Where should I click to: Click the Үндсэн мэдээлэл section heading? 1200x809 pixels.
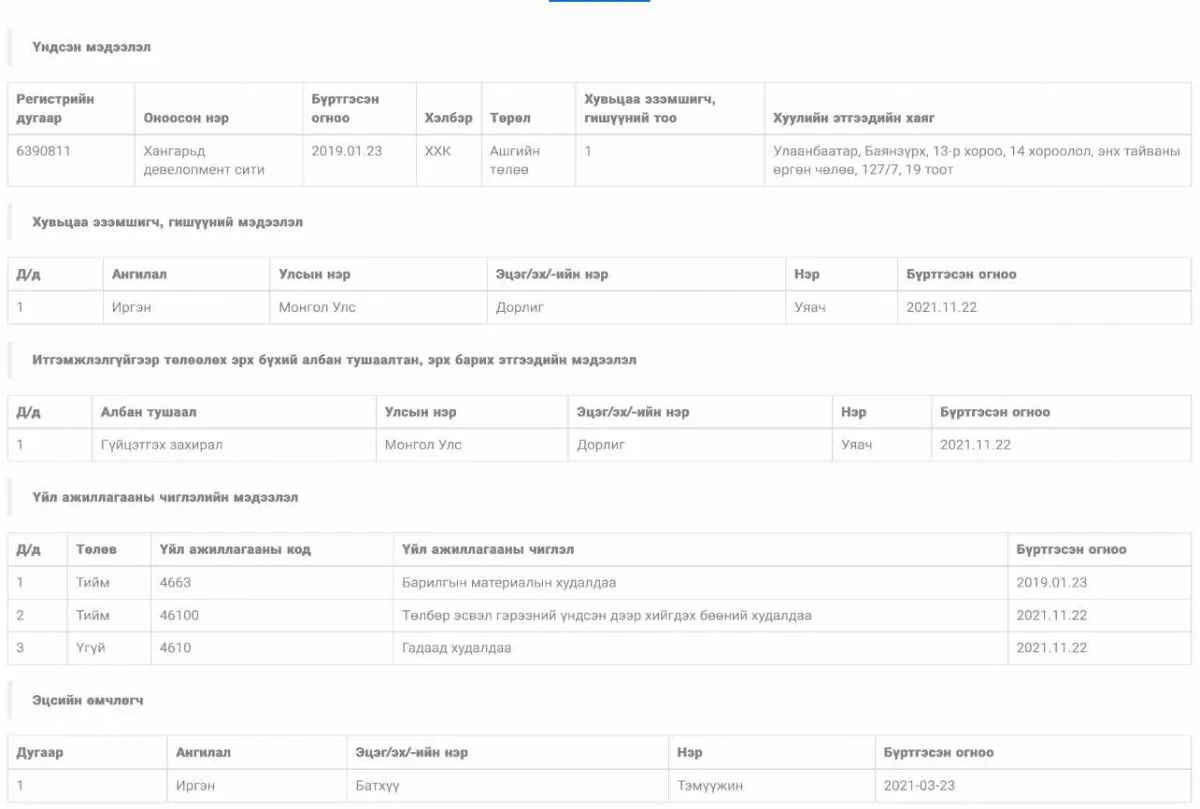tap(91, 47)
